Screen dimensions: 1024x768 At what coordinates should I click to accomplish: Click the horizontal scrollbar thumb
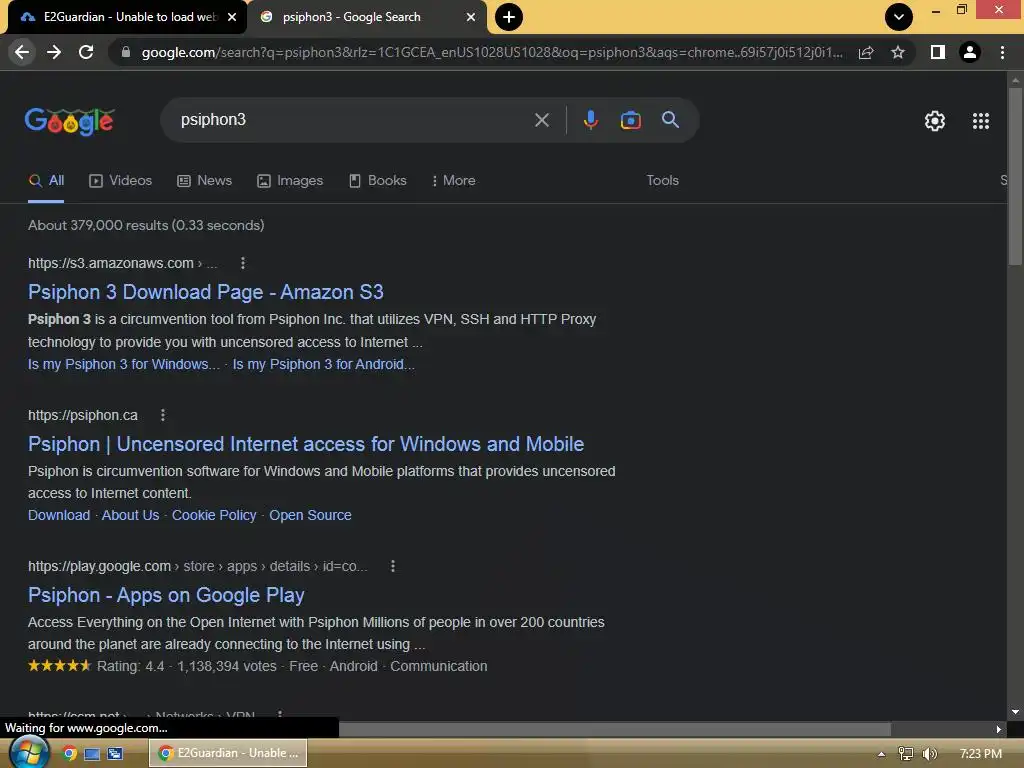pos(615,729)
